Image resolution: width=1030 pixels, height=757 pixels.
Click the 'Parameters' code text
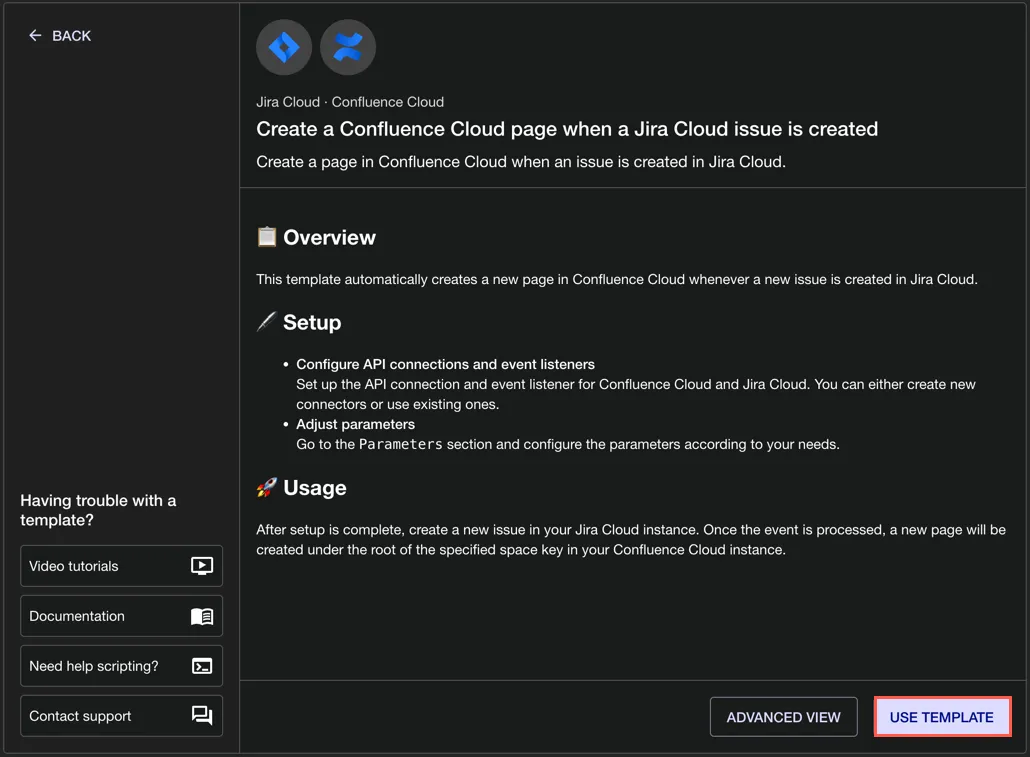point(401,444)
